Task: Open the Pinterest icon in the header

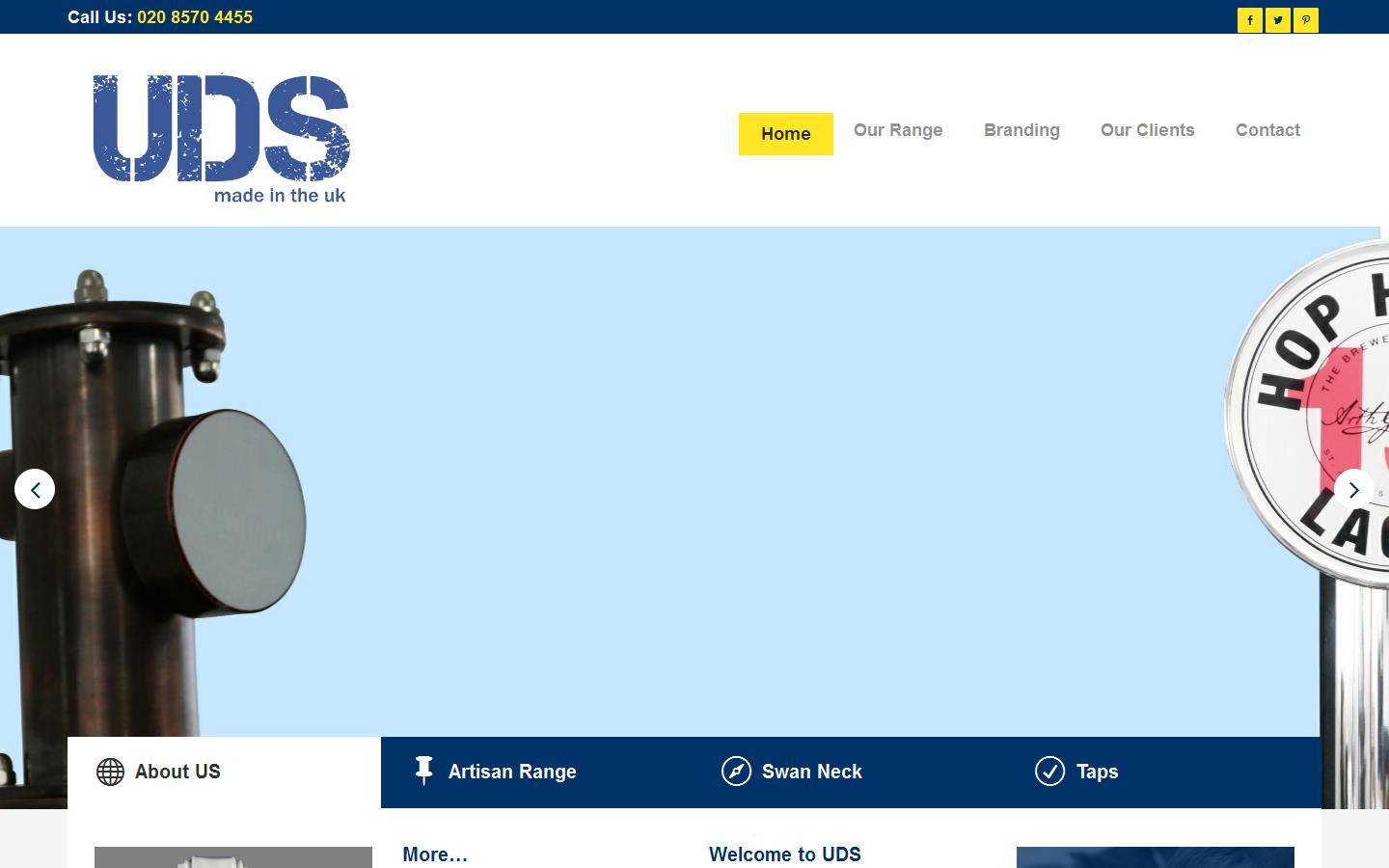Action: 1305,19
